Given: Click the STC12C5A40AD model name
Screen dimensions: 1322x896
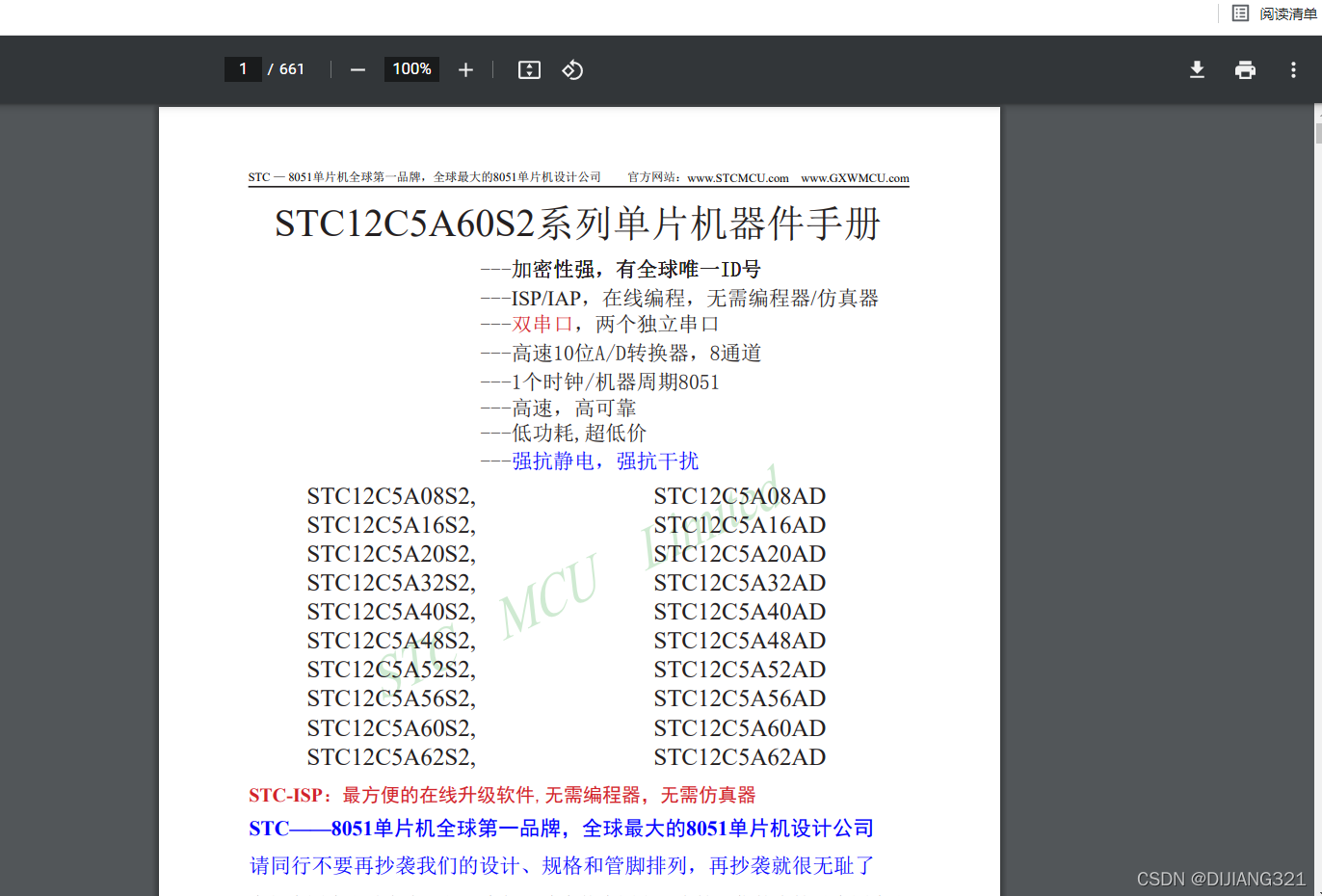Looking at the screenshot, I should click(740, 612).
